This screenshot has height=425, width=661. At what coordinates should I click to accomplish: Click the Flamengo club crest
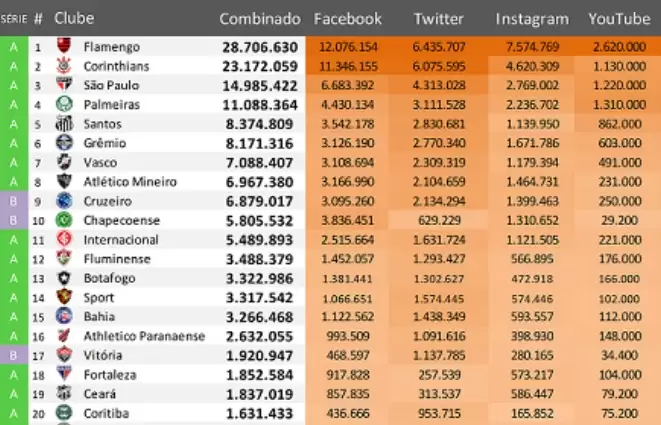(63, 47)
